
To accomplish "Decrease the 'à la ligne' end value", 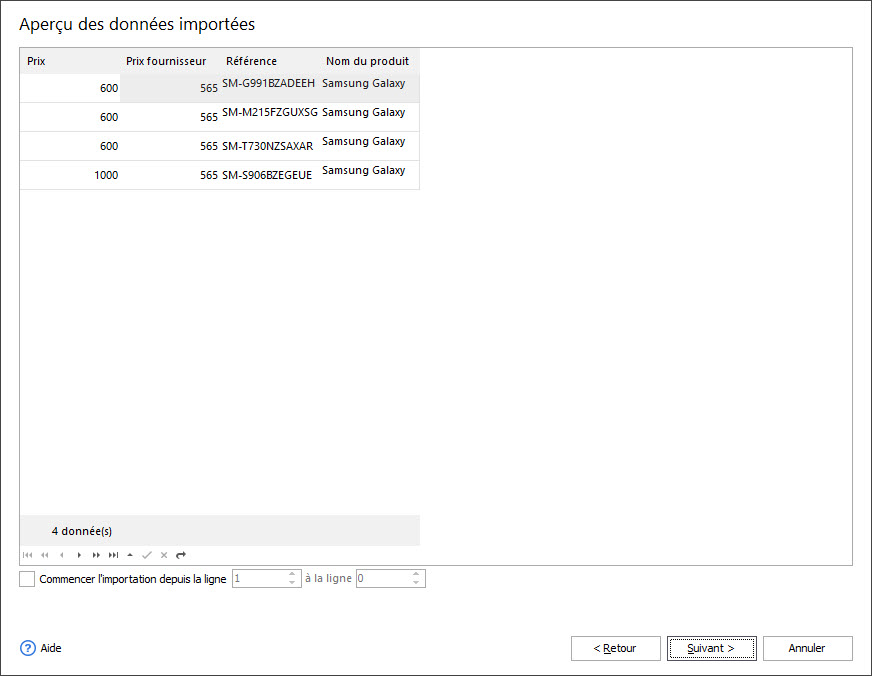I will tap(416, 583).
